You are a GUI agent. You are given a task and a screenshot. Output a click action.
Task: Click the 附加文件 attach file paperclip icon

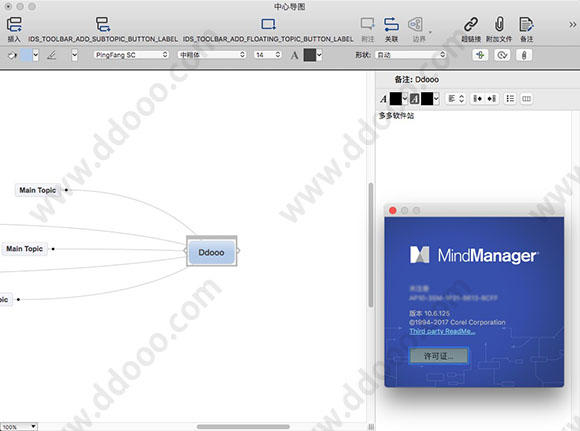click(499, 24)
